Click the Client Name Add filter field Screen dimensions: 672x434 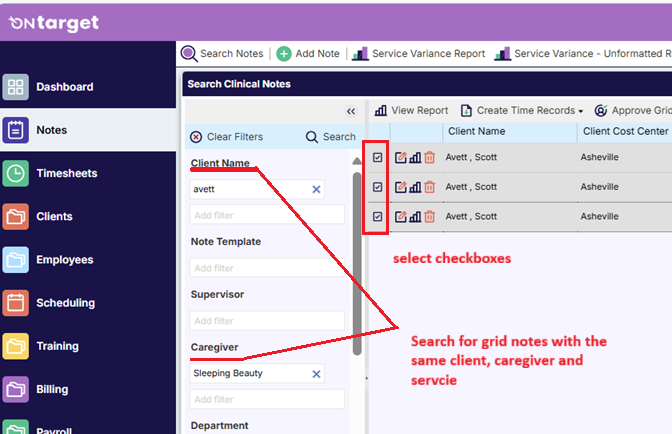click(x=267, y=215)
